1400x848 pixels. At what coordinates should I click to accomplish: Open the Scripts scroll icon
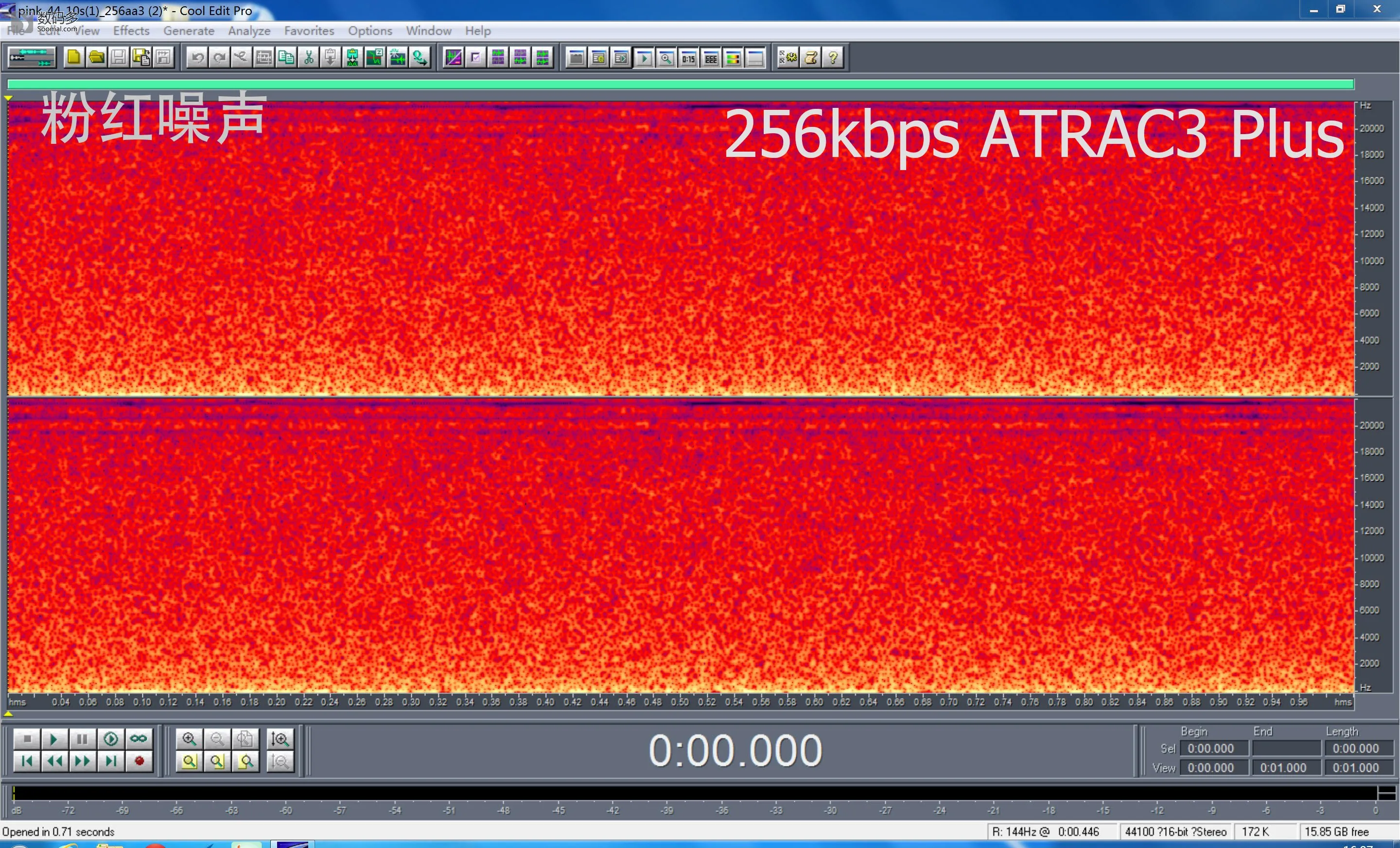click(811, 57)
